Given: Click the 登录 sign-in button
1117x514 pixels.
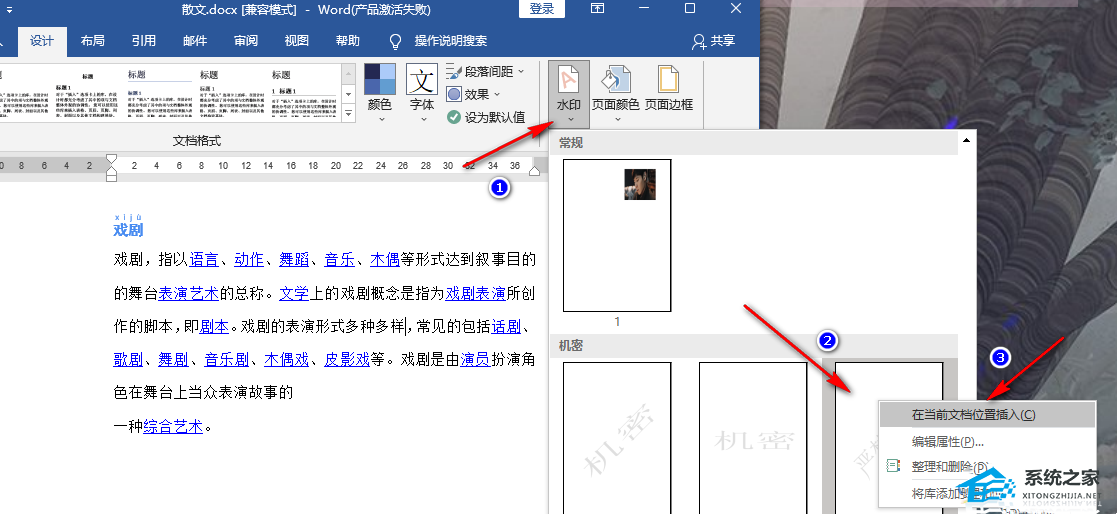Looking at the screenshot, I should coord(541,9).
